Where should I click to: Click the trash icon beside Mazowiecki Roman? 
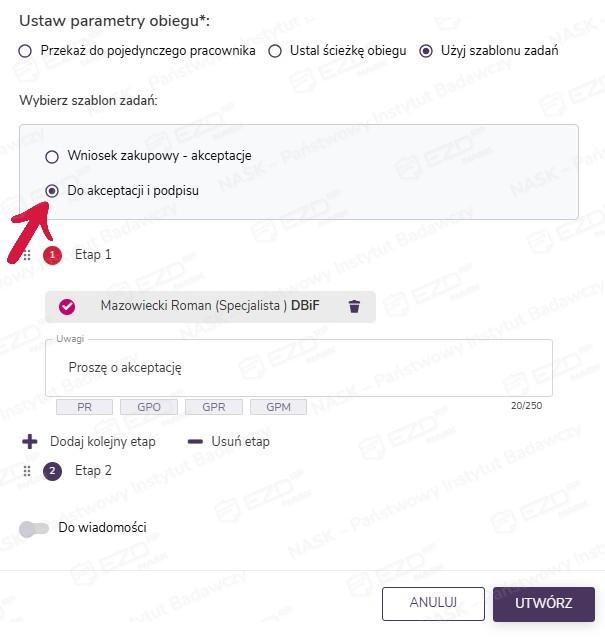354,306
